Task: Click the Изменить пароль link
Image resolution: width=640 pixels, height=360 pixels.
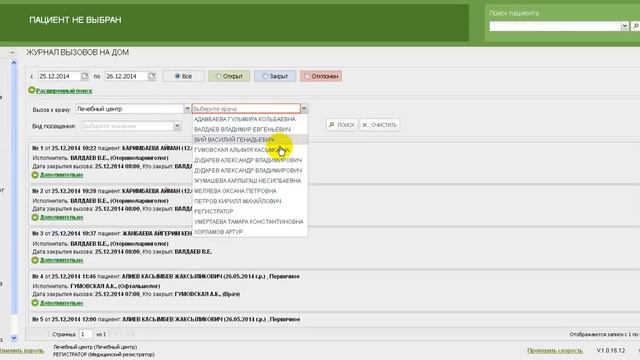Action: coord(21,351)
